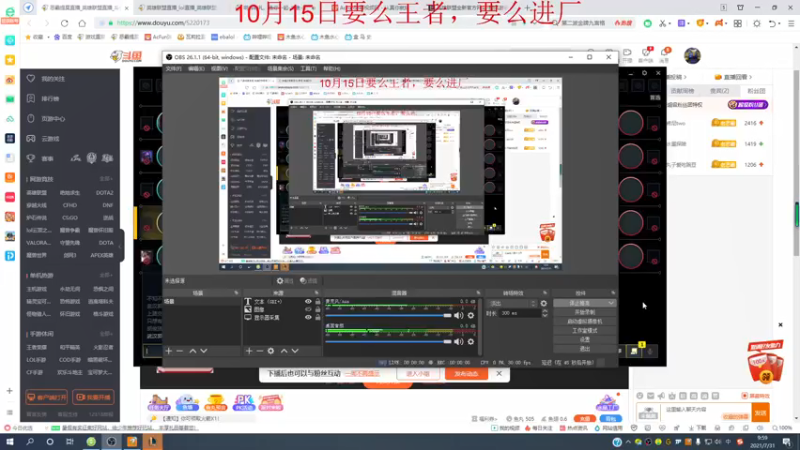800x450 pixels.
Task: Remove the selected scene in OBS
Action: click(180, 351)
